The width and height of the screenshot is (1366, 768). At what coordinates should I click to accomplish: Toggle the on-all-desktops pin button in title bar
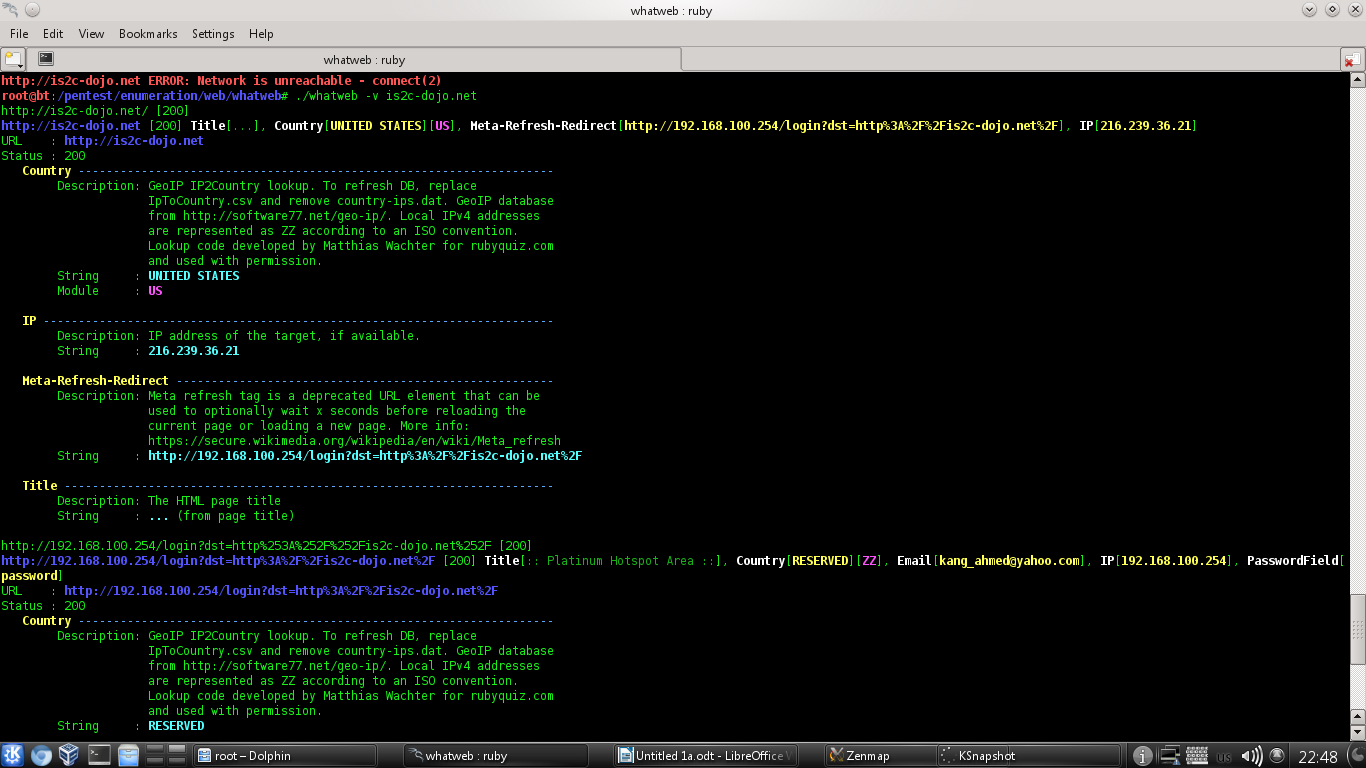pos(31,10)
